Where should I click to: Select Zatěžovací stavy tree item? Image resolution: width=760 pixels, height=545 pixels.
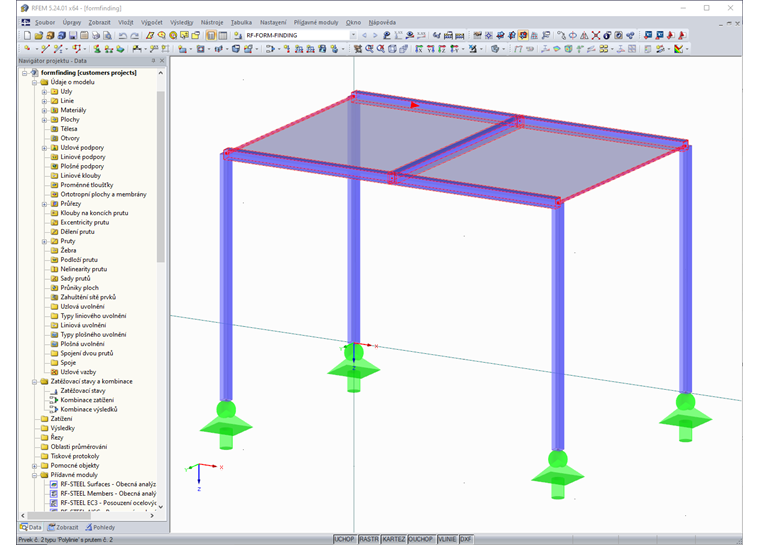[82, 391]
